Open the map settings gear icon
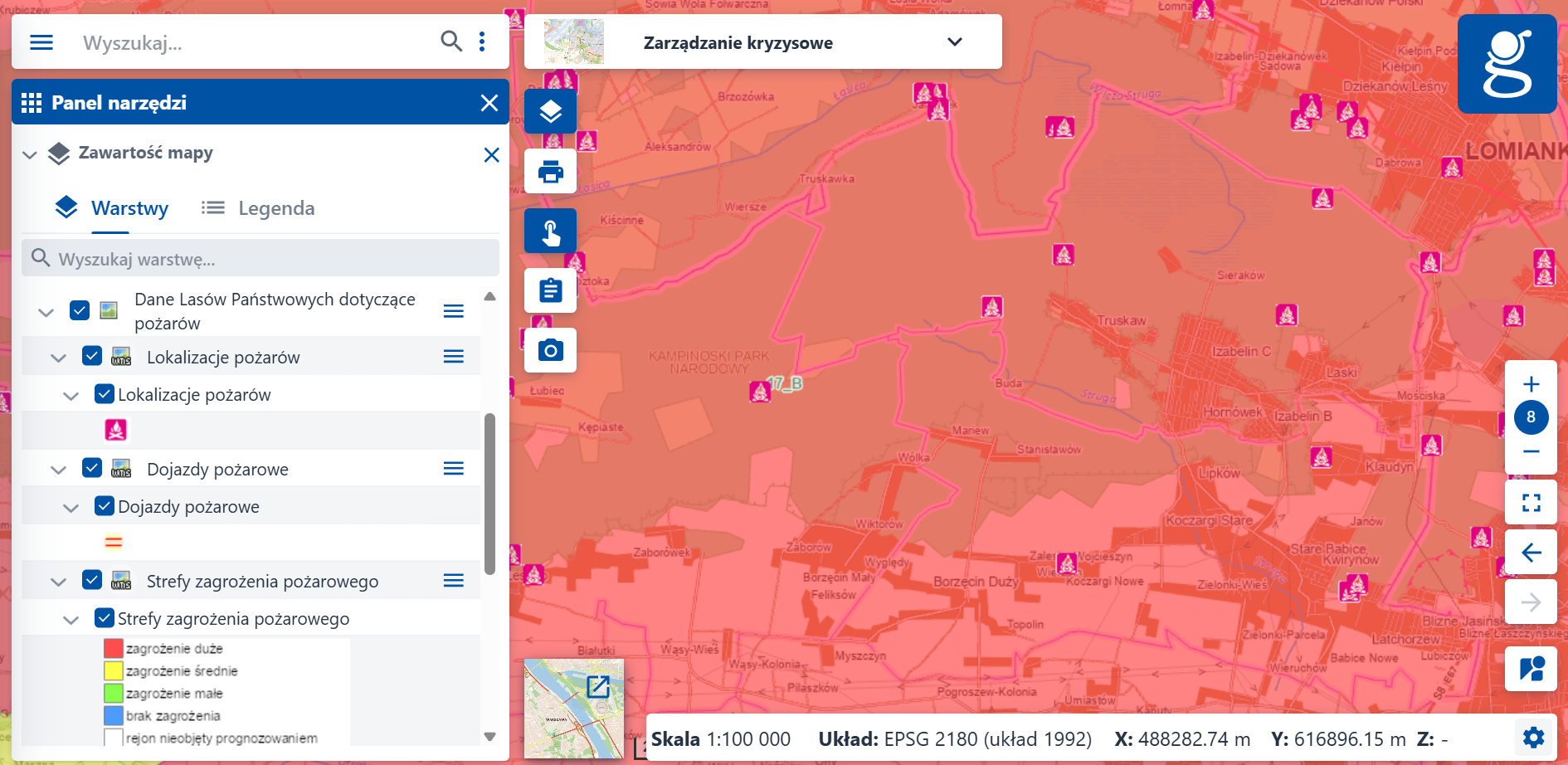Image resolution: width=1568 pixels, height=765 pixels. coord(1532,737)
